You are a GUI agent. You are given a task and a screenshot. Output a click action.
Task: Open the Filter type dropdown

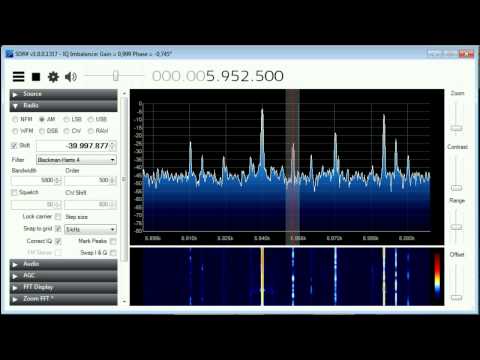76,160
